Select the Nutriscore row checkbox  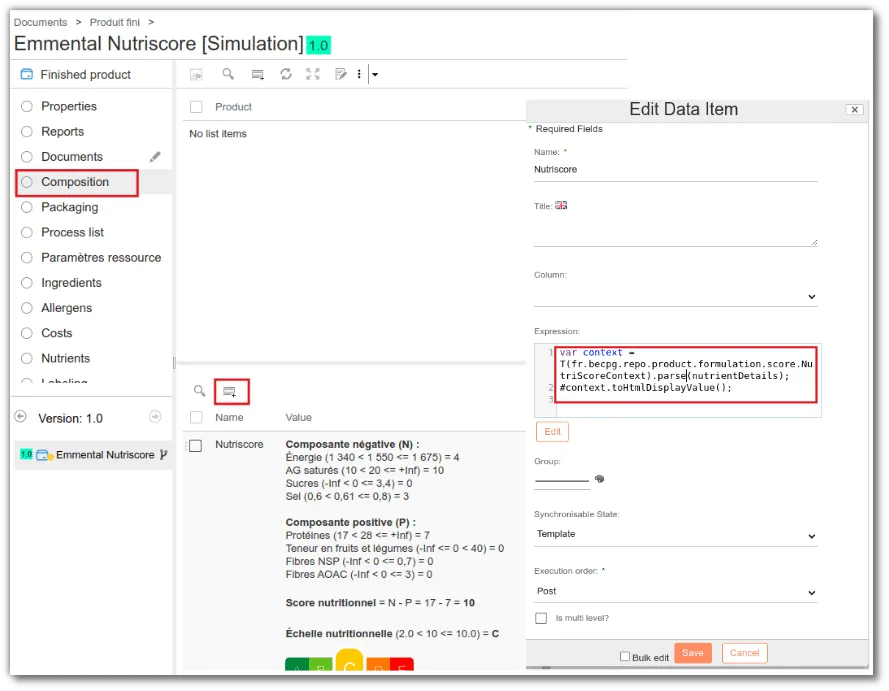pos(196,446)
